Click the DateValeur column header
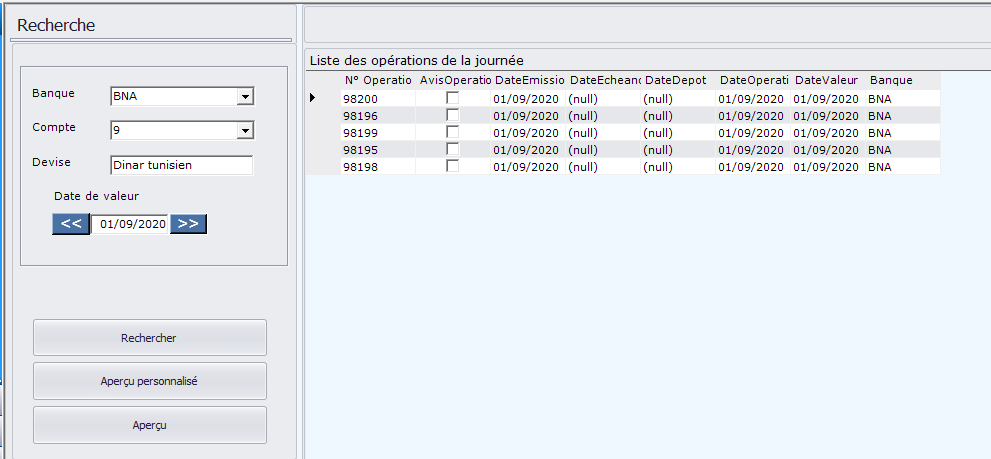 (826, 80)
